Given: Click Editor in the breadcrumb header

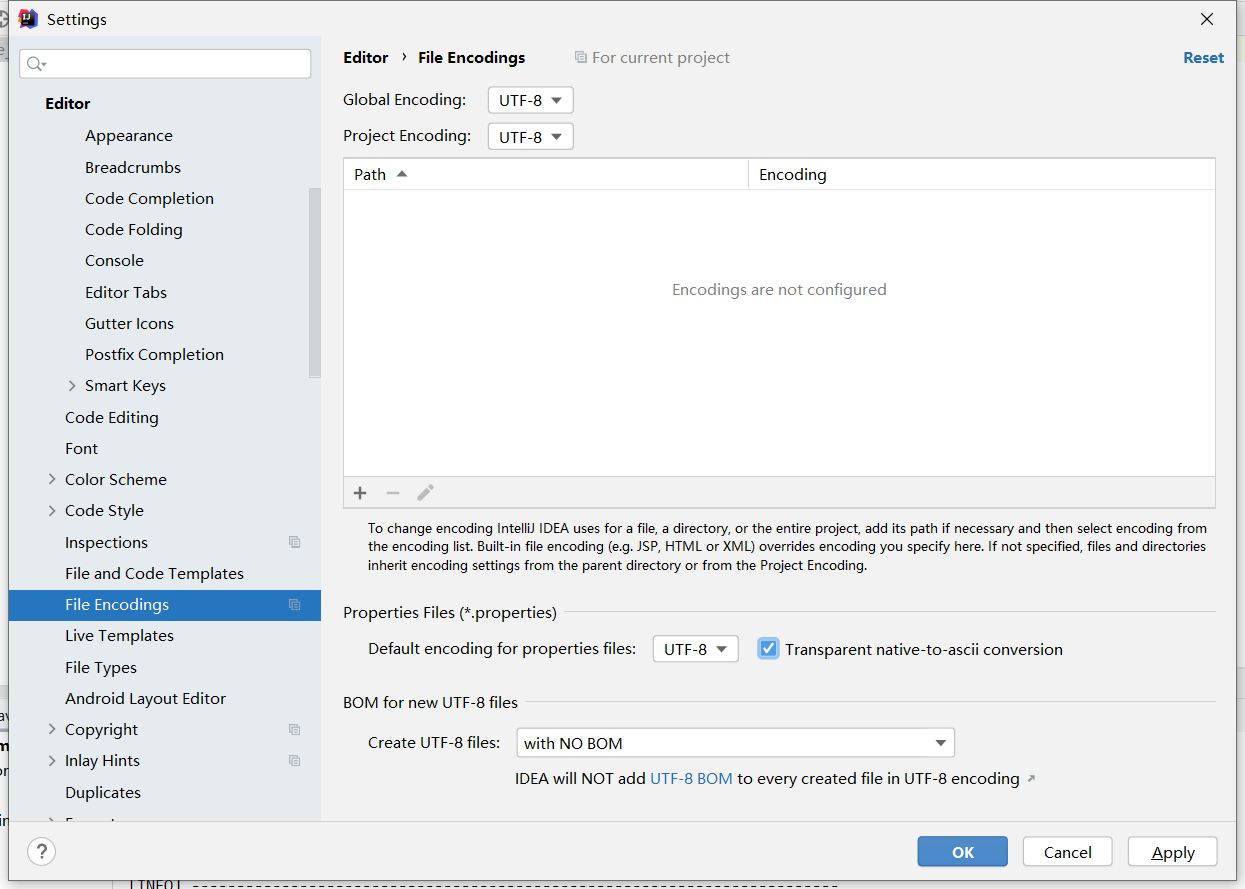Looking at the screenshot, I should [x=365, y=58].
